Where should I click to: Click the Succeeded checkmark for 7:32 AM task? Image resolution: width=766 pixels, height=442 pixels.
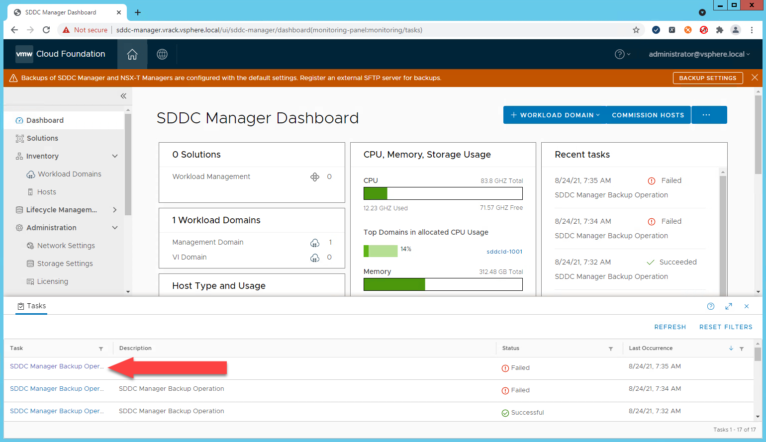650,262
